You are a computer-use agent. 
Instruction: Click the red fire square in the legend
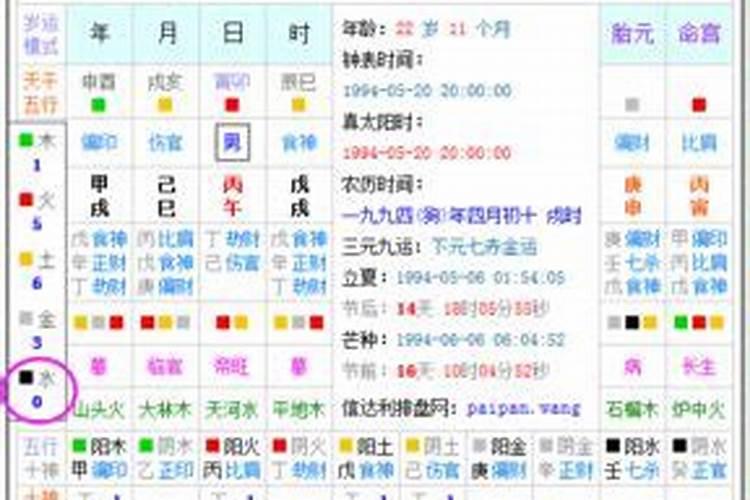click(26, 199)
